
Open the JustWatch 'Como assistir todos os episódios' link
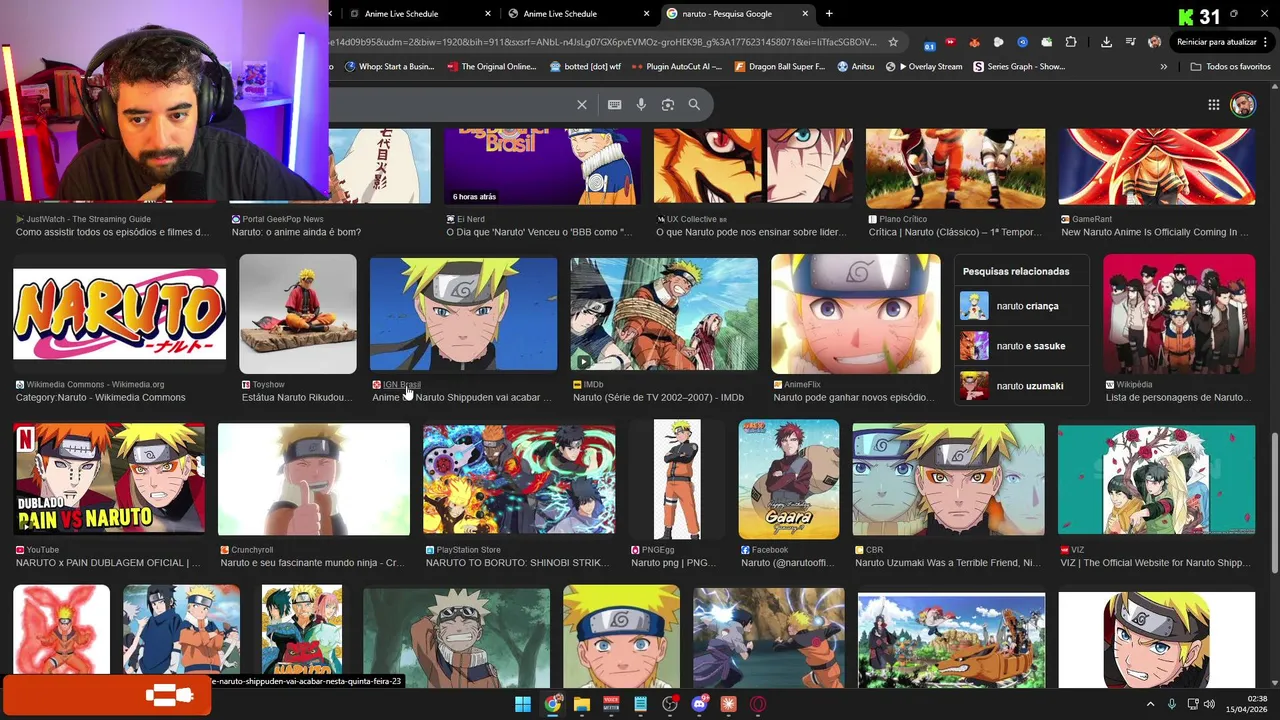112,232
